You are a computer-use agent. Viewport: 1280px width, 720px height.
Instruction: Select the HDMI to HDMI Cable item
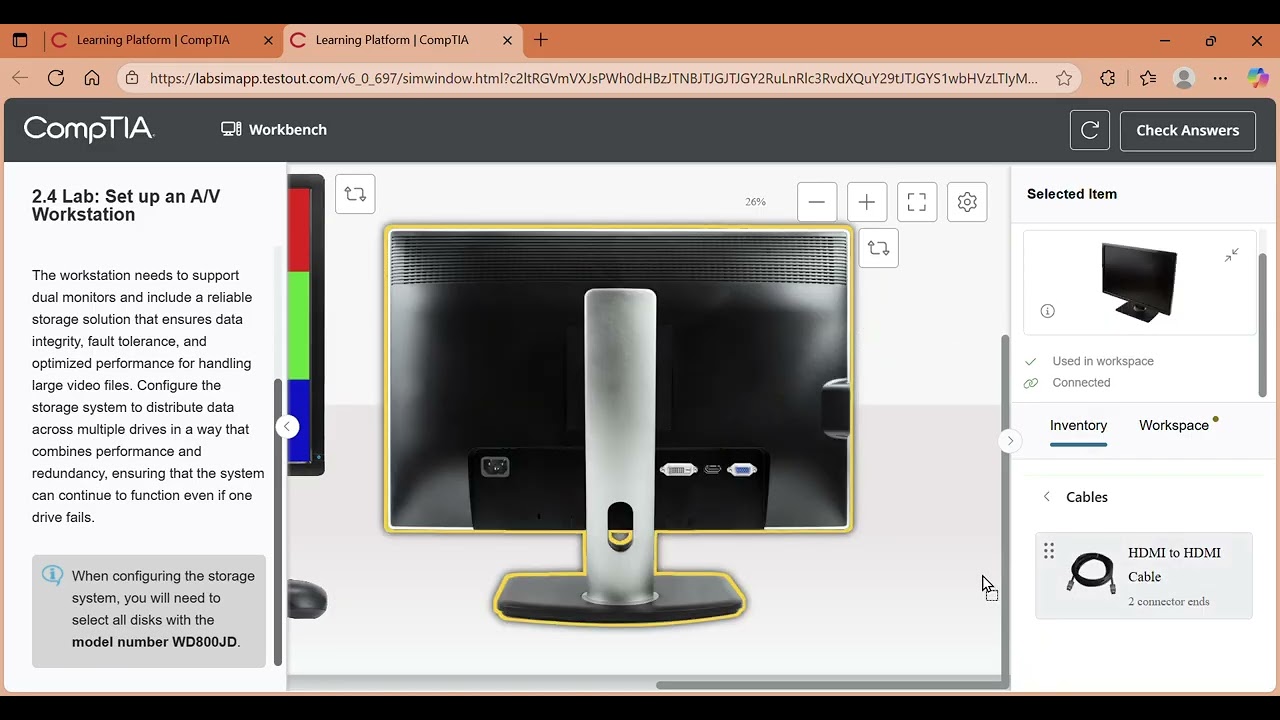click(x=1144, y=576)
